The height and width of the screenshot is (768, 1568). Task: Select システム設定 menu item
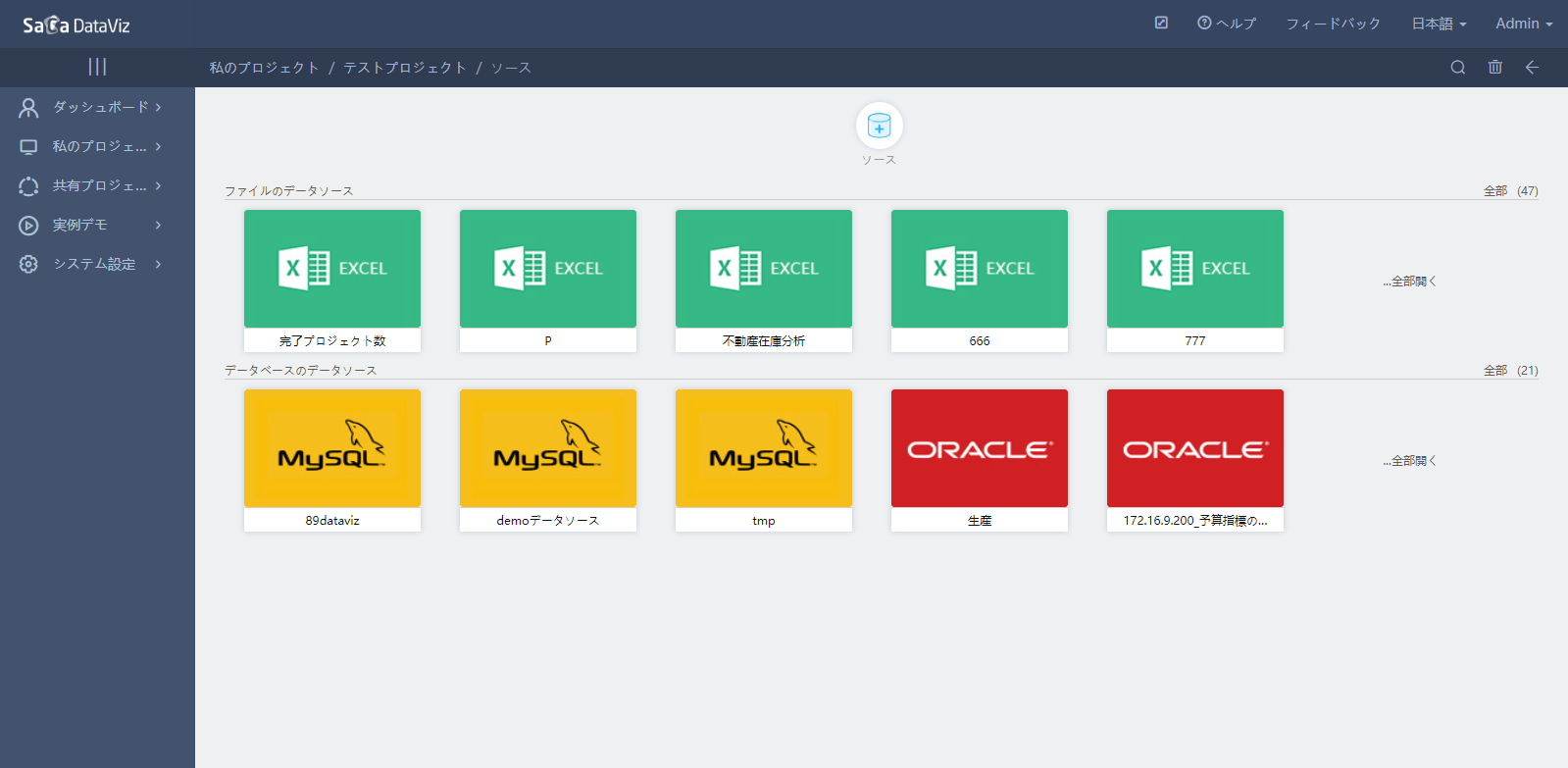tap(94, 264)
